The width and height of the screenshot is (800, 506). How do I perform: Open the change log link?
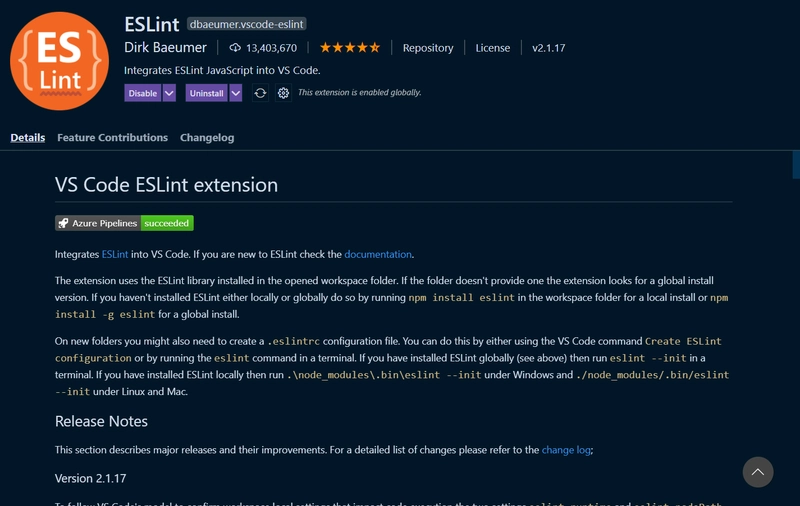566,450
